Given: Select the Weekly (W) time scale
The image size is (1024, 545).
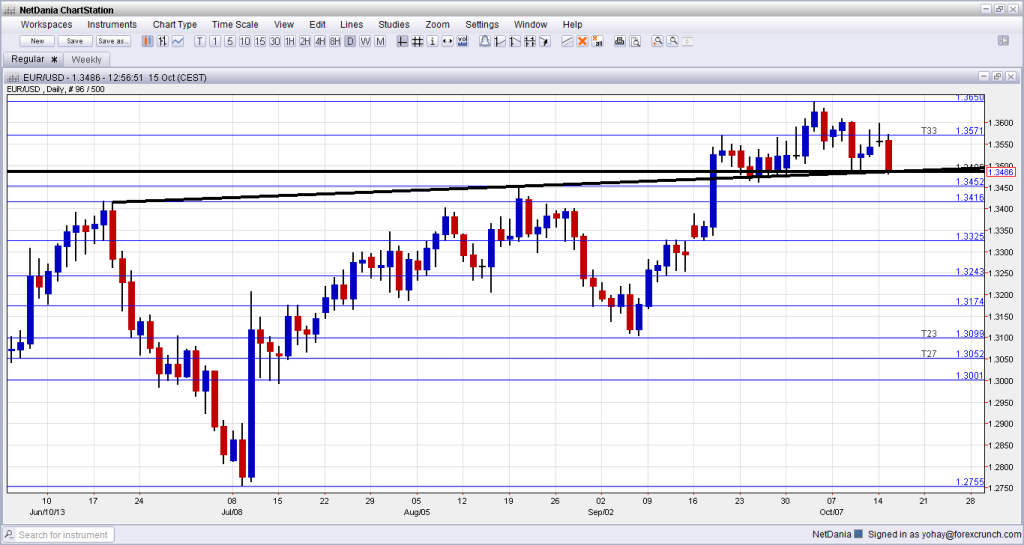Looking at the screenshot, I should [365, 41].
